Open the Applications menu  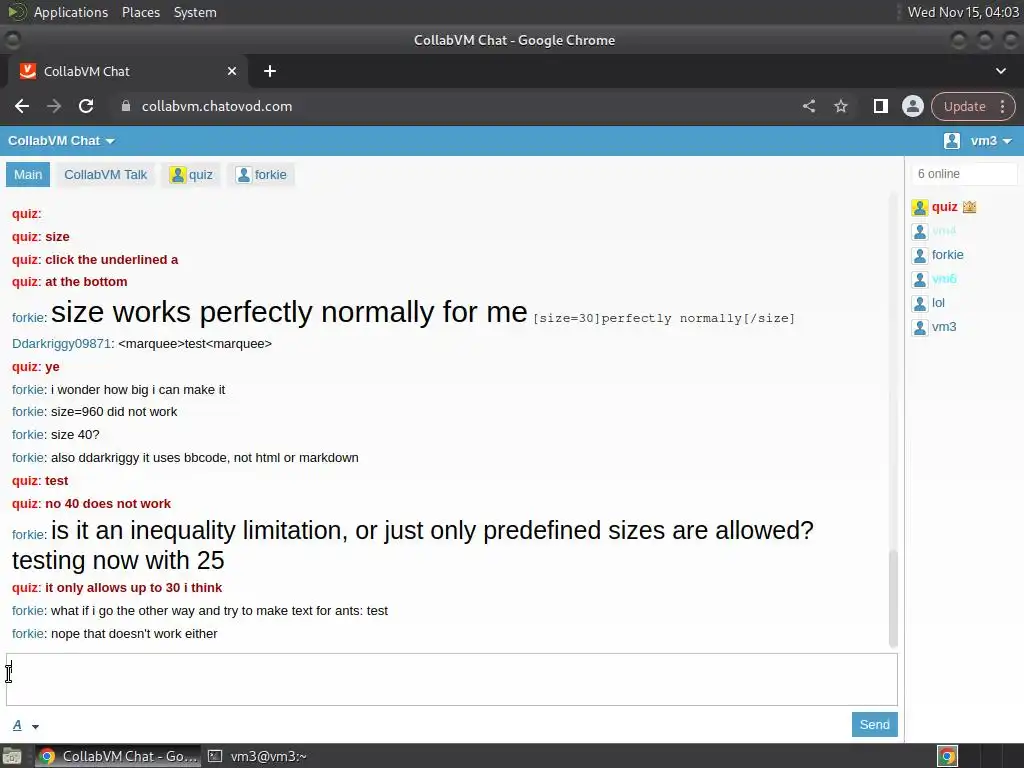coord(71,12)
